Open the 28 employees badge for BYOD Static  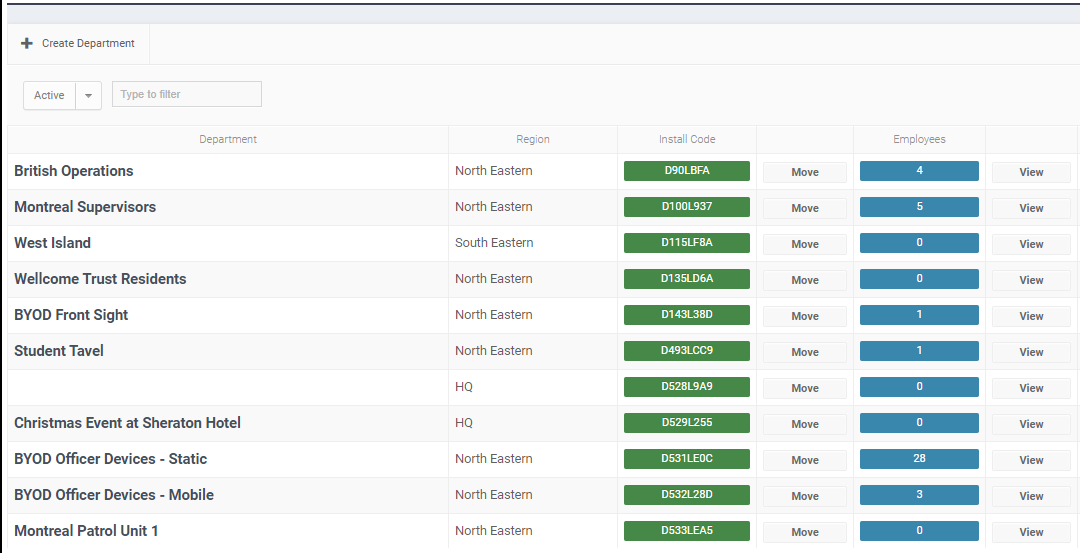coord(919,459)
